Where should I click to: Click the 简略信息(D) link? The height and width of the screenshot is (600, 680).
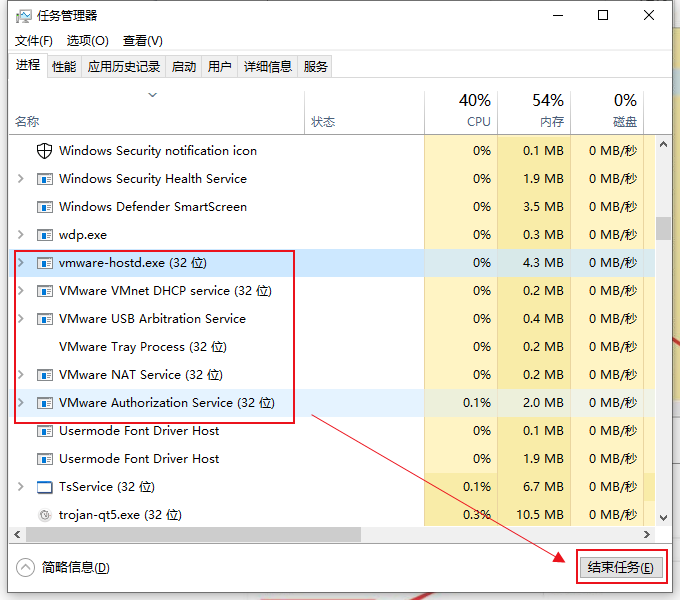75,567
